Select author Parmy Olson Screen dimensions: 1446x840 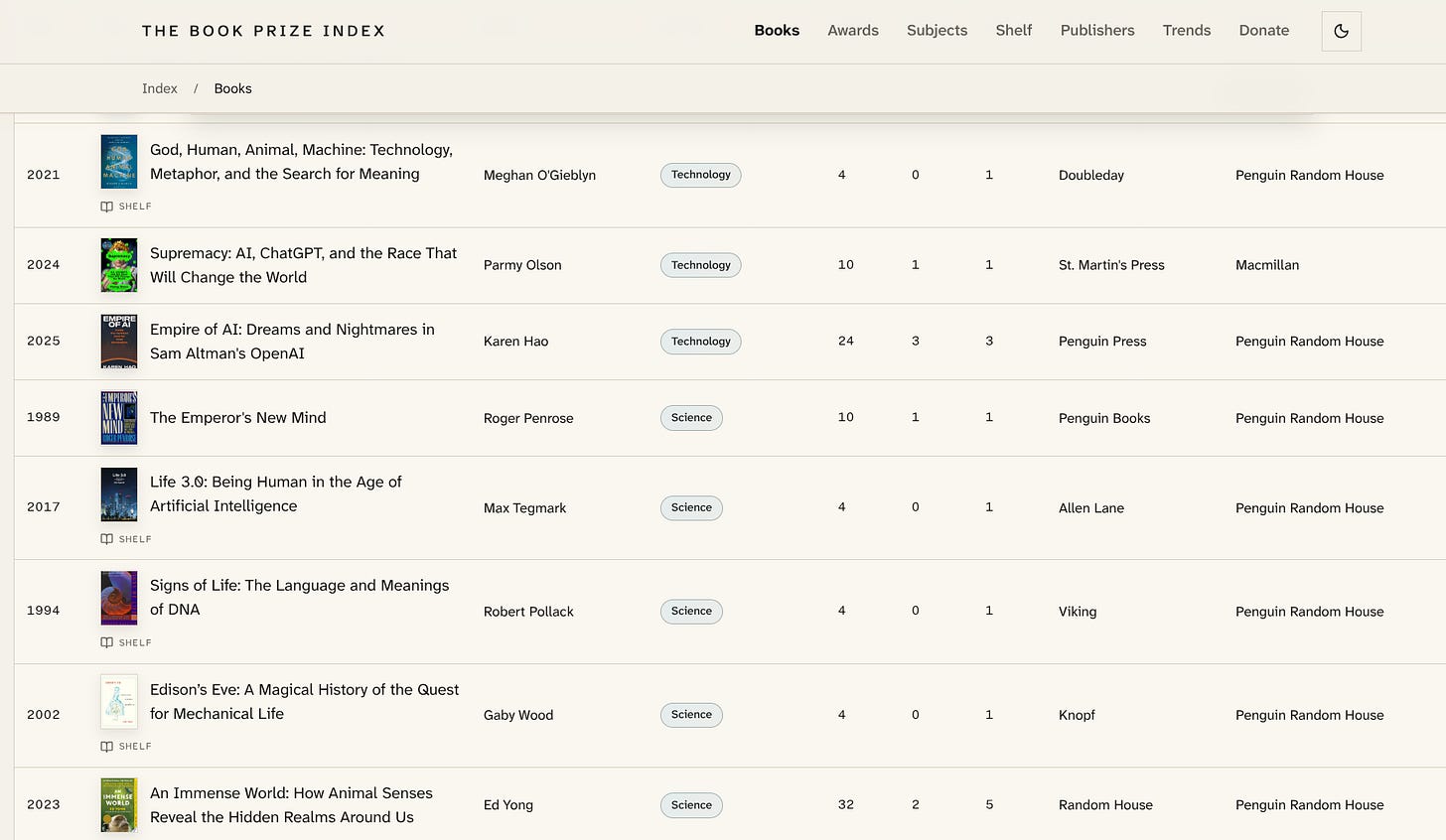point(522,265)
